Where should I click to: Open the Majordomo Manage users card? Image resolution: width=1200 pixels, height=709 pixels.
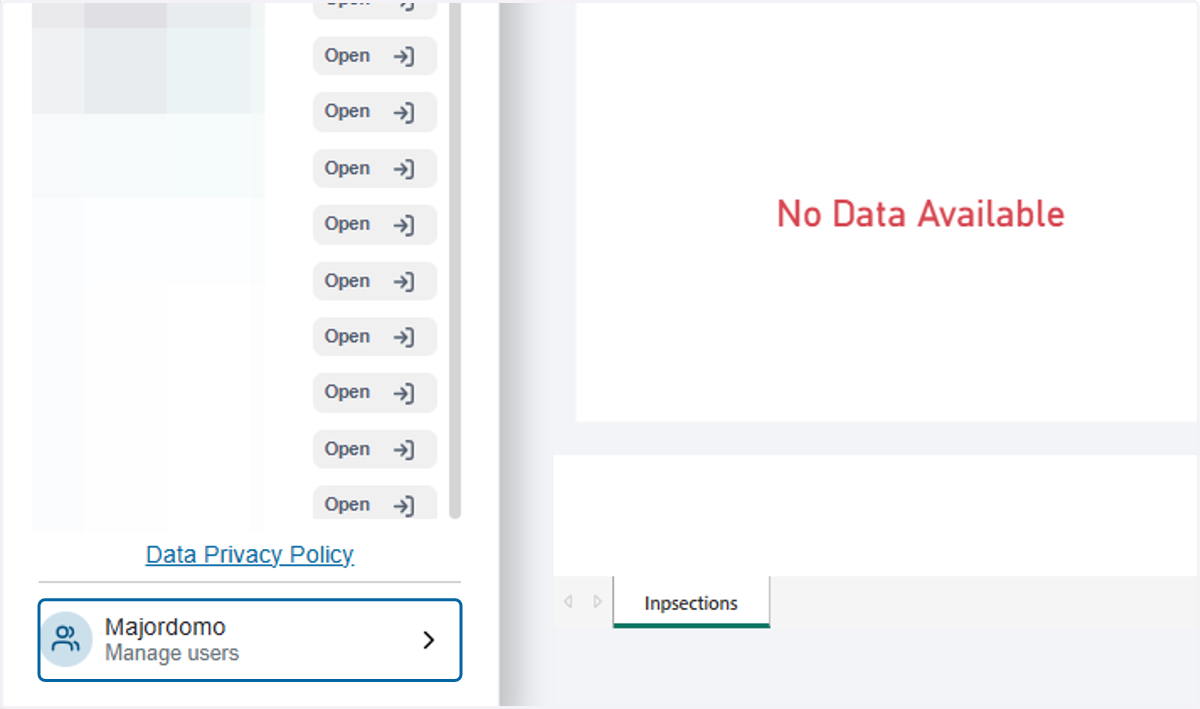click(x=250, y=640)
